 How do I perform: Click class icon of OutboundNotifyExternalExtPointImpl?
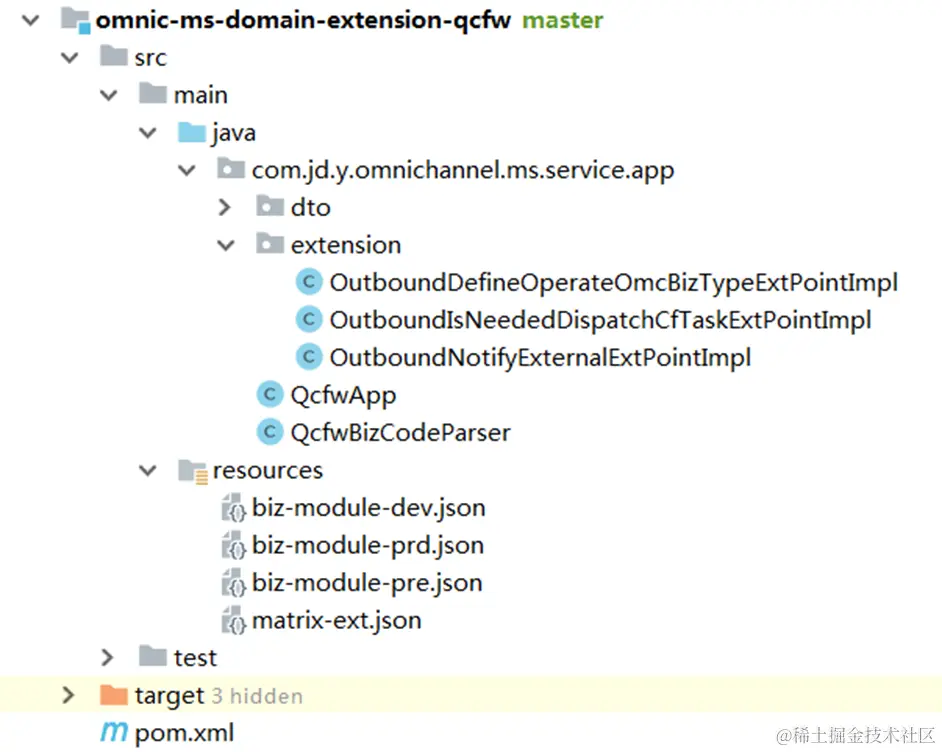pos(309,357)
